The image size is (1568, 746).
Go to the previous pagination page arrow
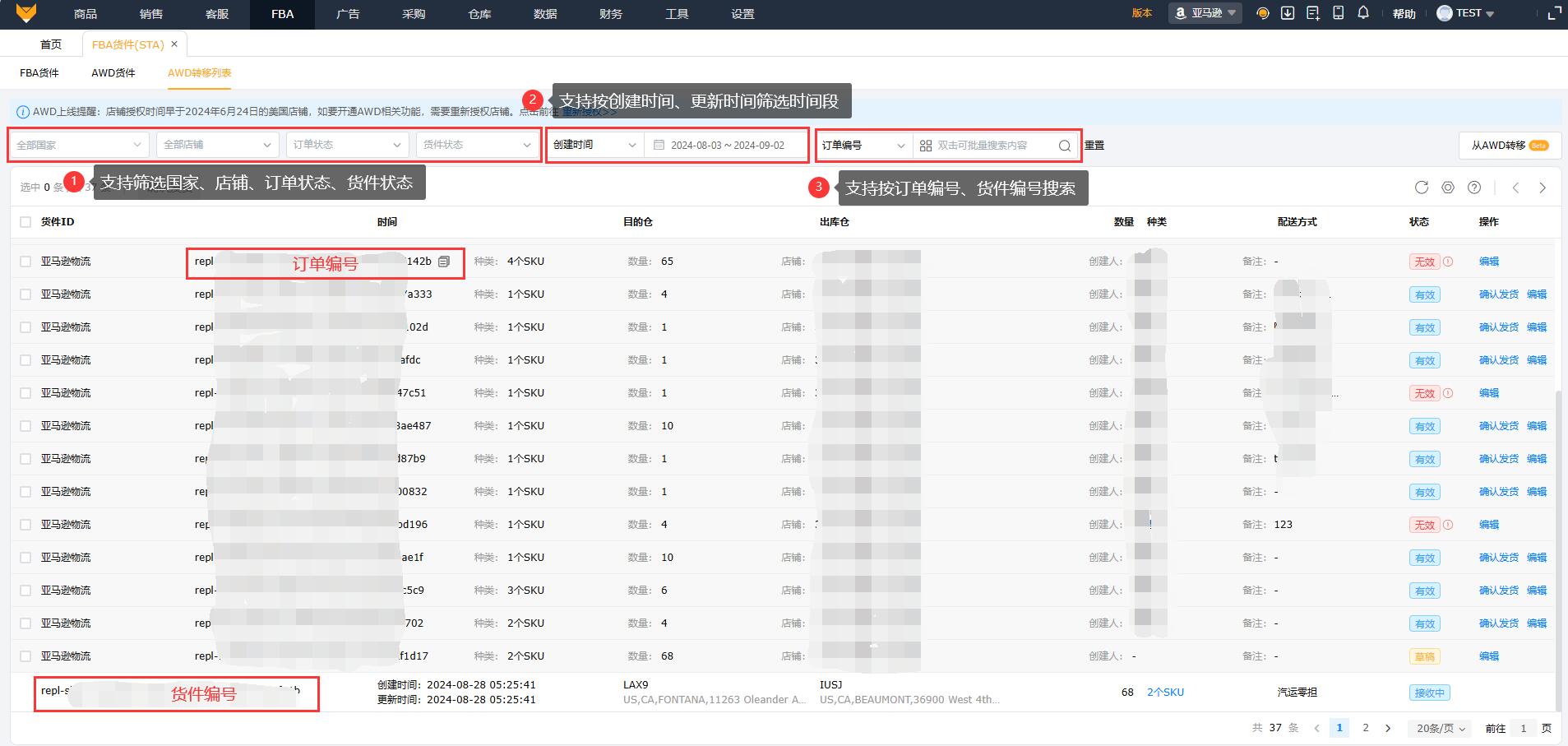click(x=1317, y=728)
